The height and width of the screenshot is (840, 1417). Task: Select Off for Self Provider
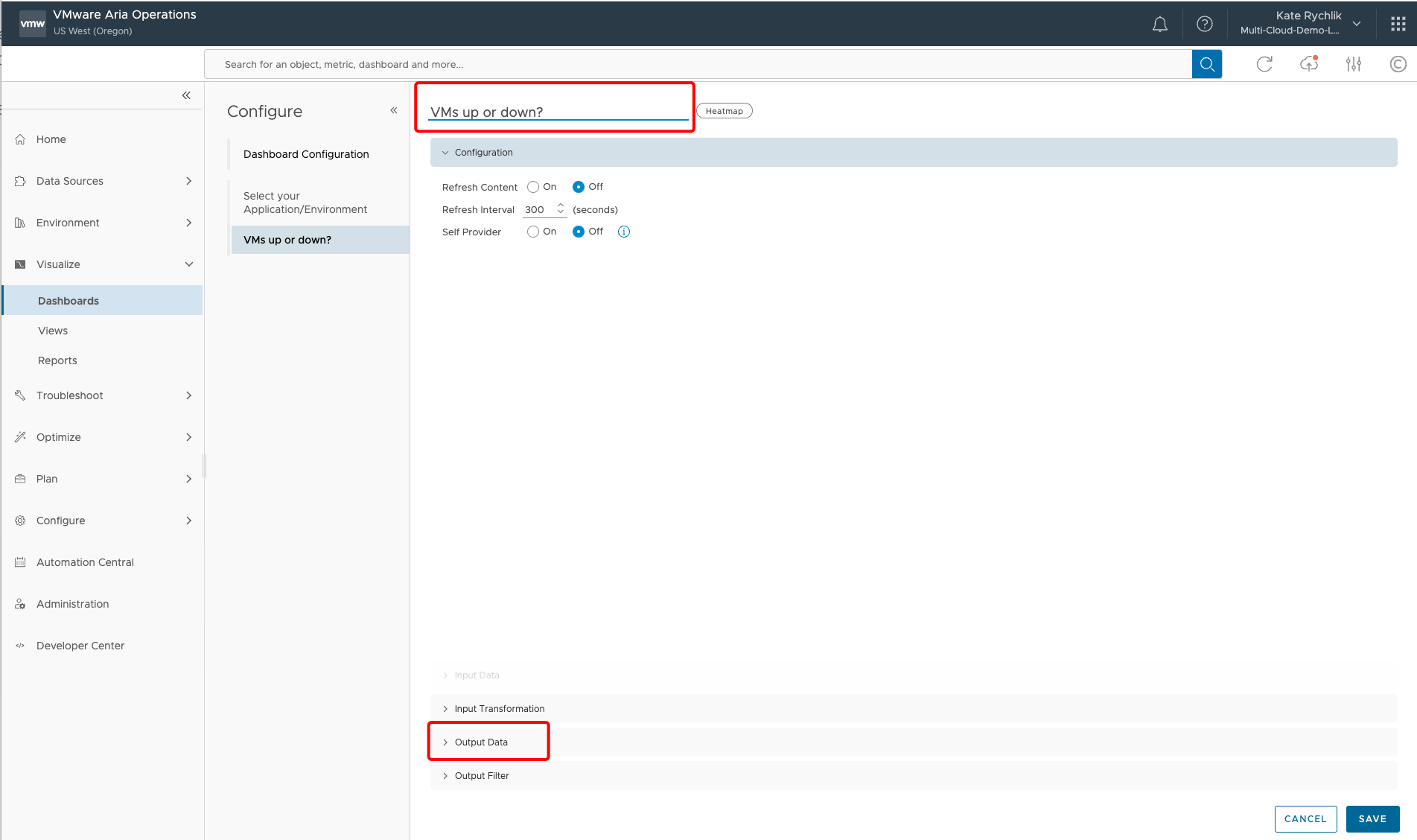[579, 232]
